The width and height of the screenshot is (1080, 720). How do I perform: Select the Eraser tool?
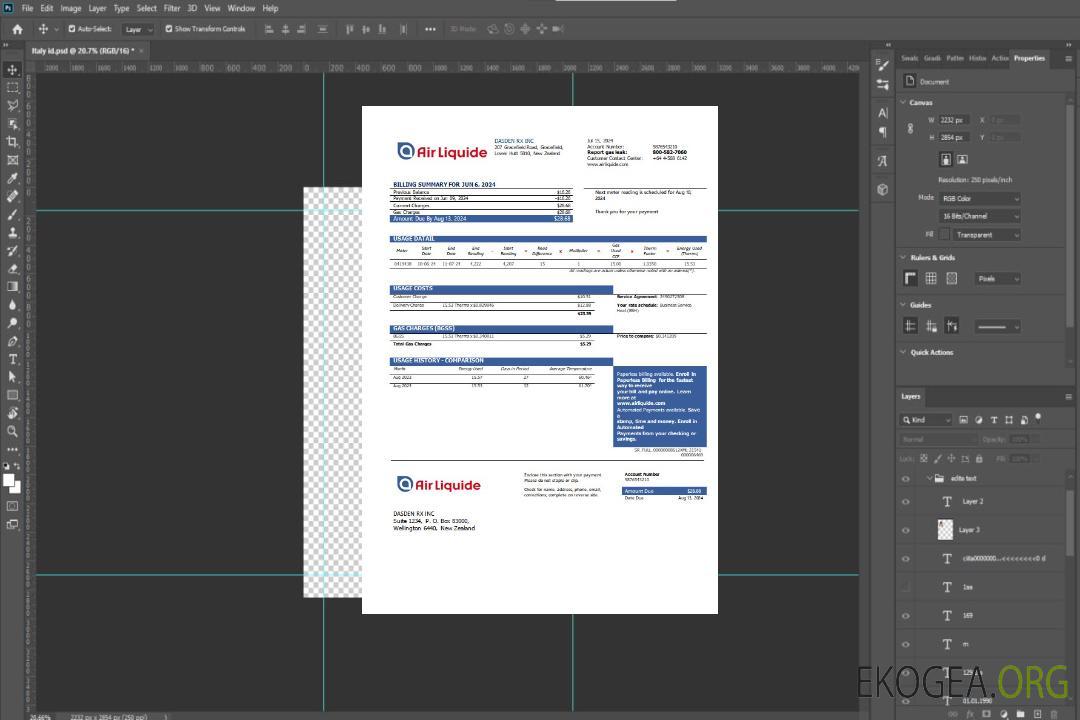pos(12,269)
